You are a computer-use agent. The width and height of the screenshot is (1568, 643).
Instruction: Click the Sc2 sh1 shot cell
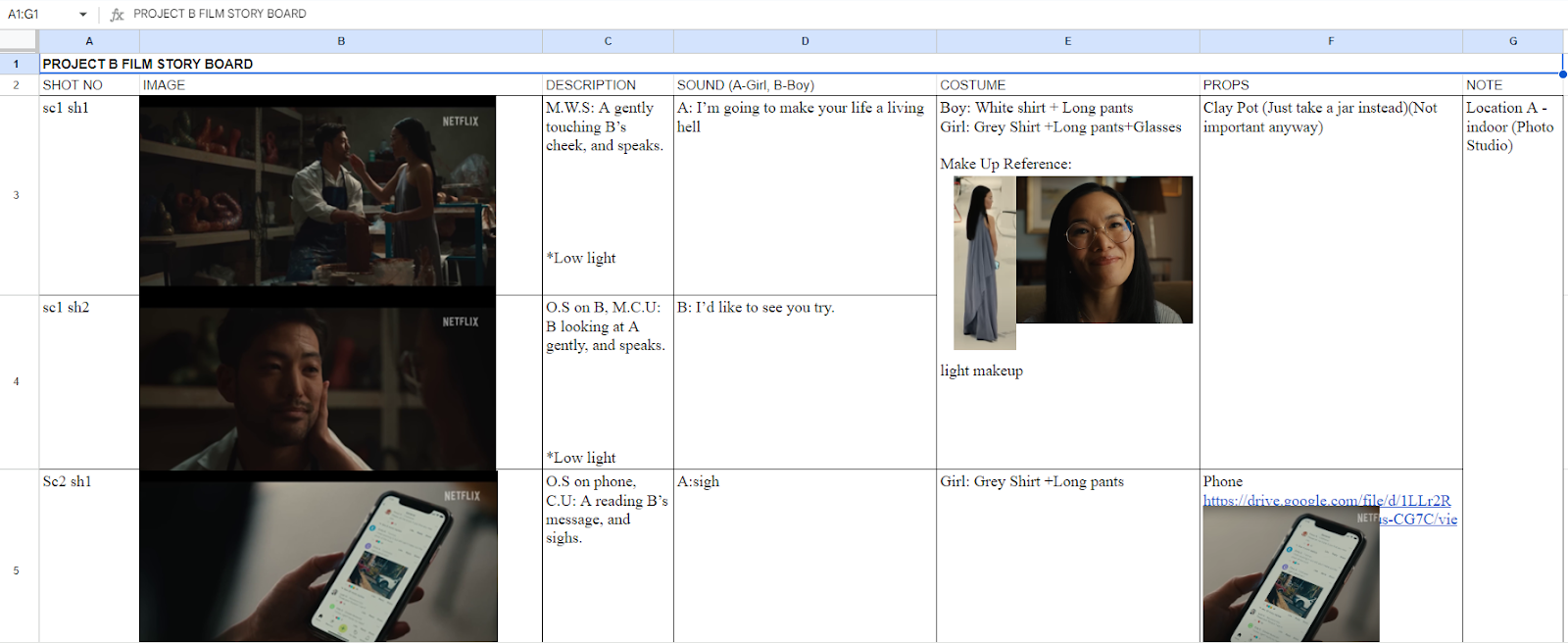pos(89,556)
